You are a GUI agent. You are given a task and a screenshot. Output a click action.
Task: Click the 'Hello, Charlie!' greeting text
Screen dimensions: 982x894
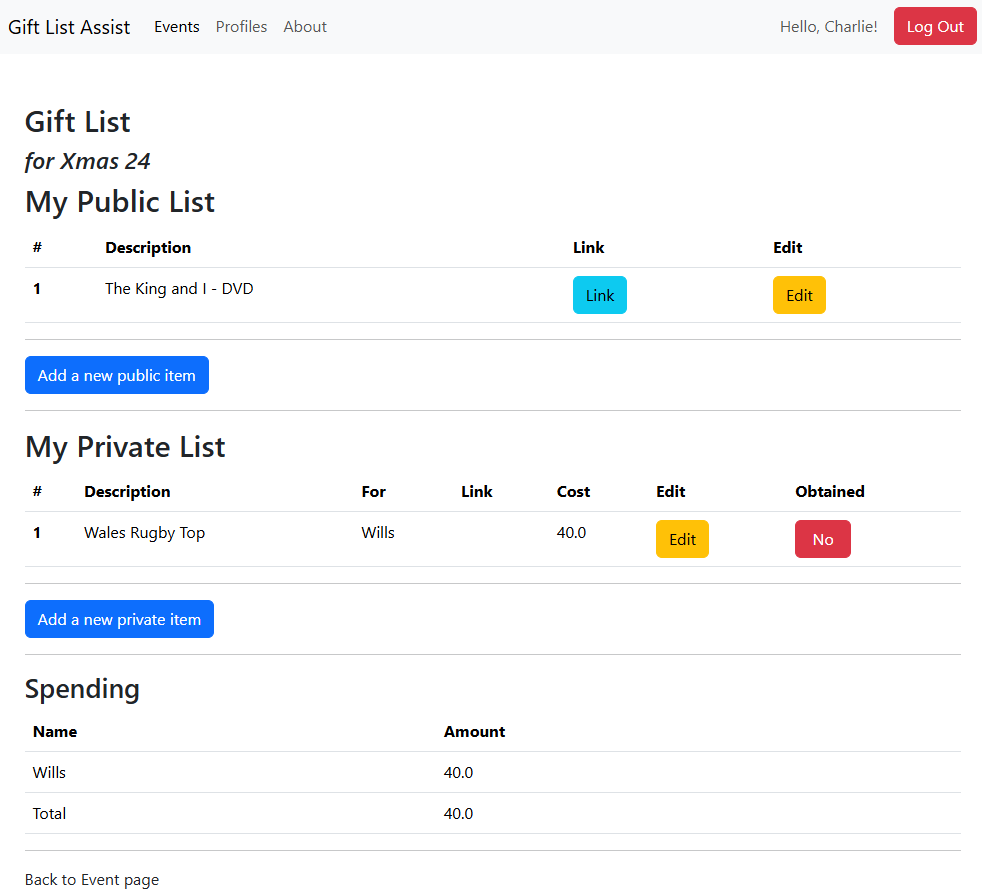click(x=828, y=27)
